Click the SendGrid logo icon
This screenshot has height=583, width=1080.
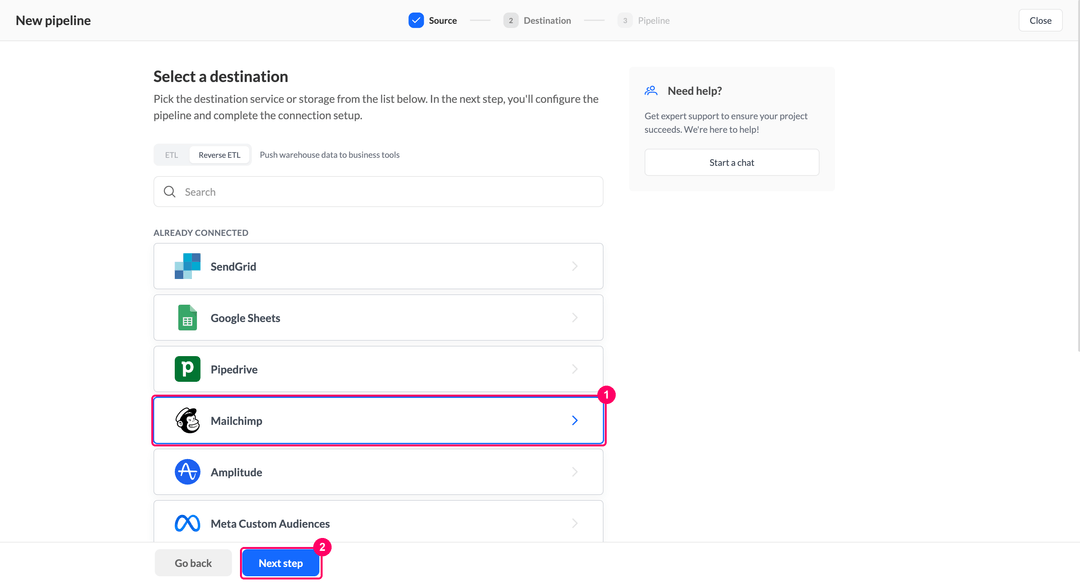point(187,266)
